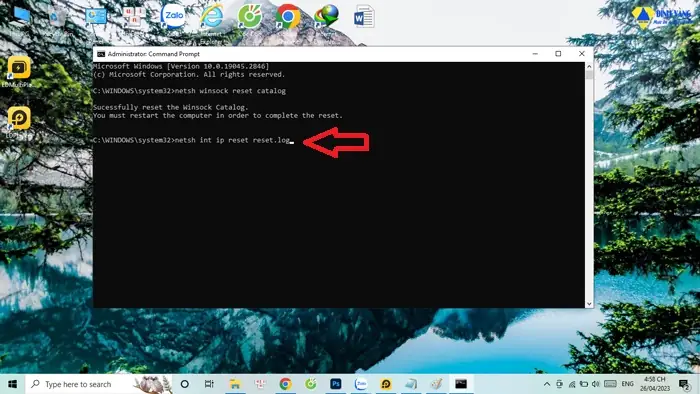Click the Command Prompt scrollbar up arrow
Screen dimensions: 700x394
tap(589, 66)
